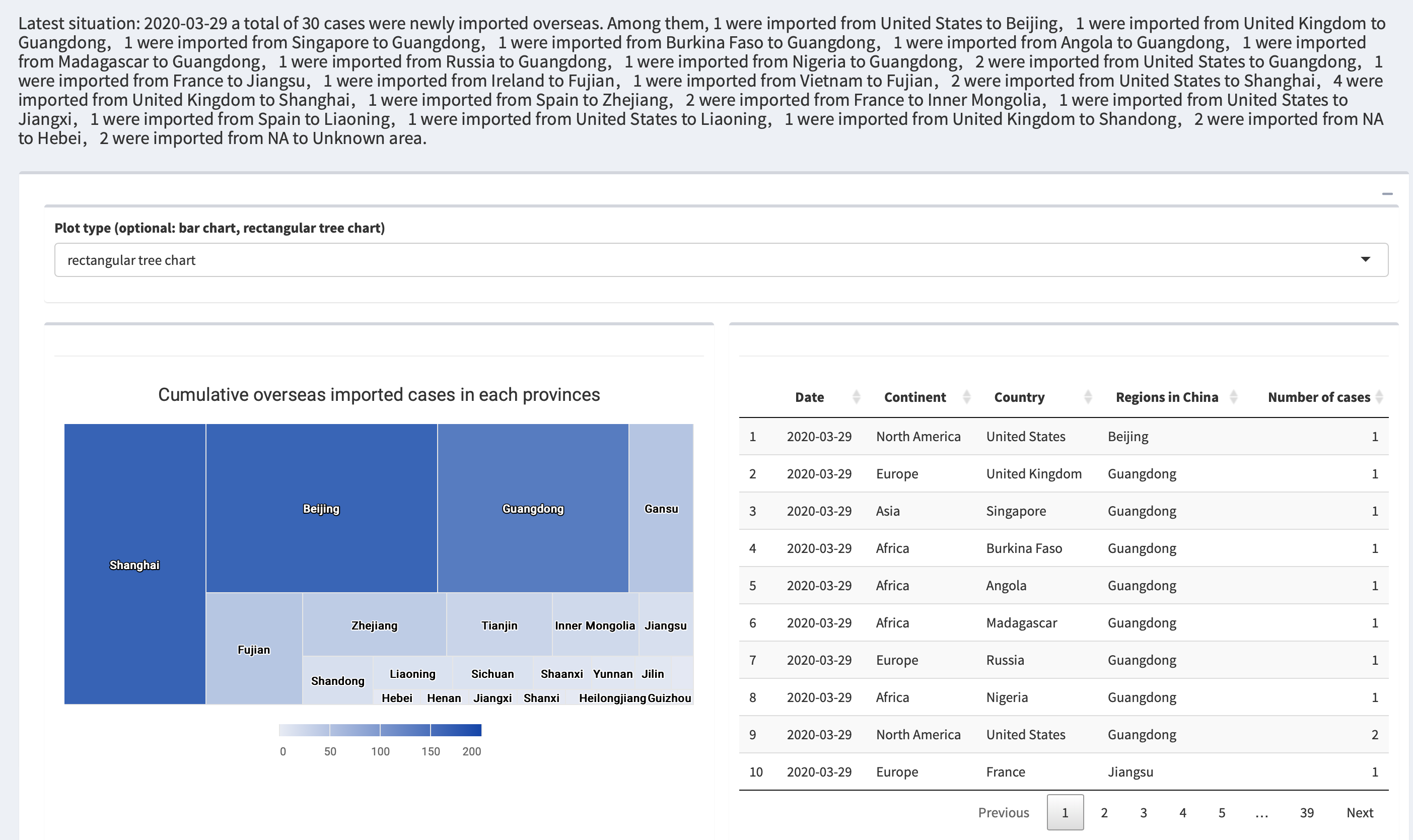Select the Beijing block in the treemap
Screen dimensions: 1413x840
(x=321, y=508)
